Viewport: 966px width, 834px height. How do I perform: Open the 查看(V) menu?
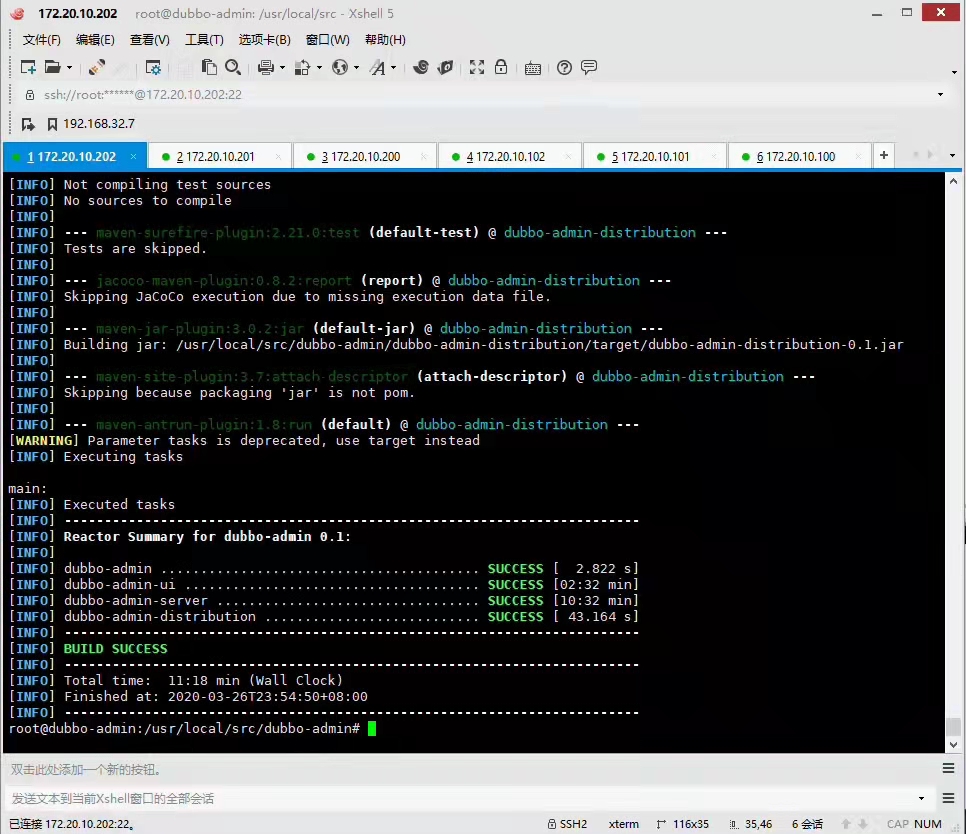[150, 40]
